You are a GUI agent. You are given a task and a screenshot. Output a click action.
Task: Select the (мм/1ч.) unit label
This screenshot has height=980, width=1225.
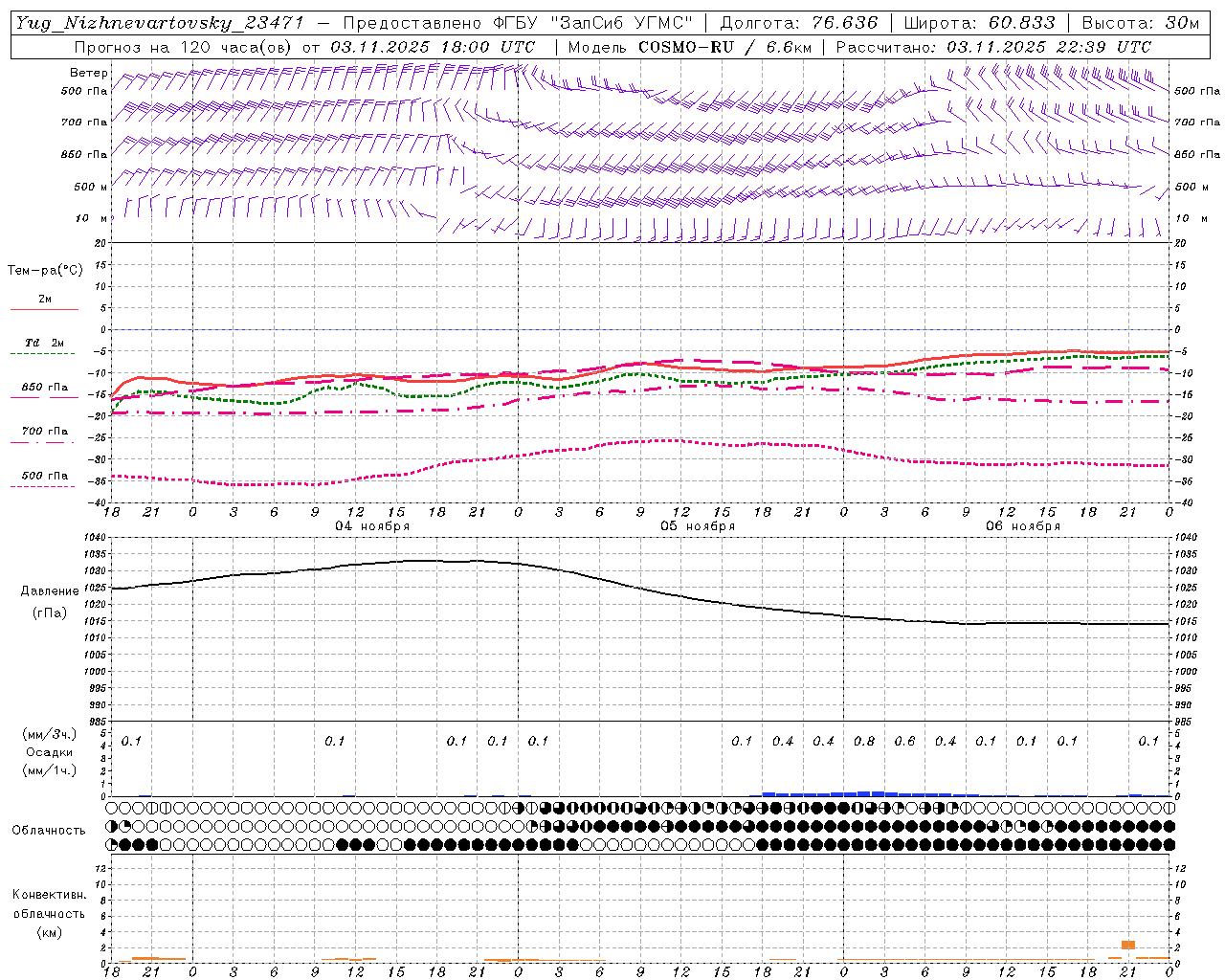50,770
